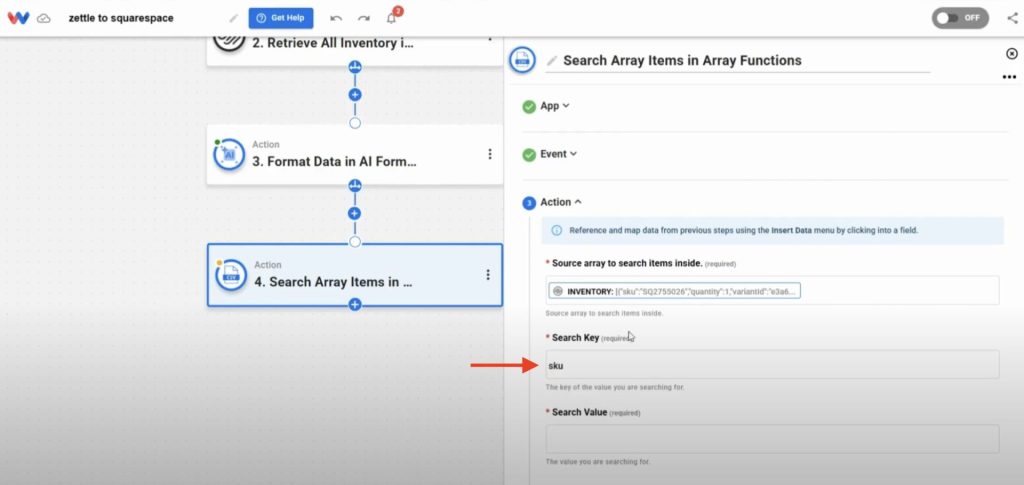This screenshot has height=485, width=1024.
Task: Expand the App section
Action: coord(554,106)
